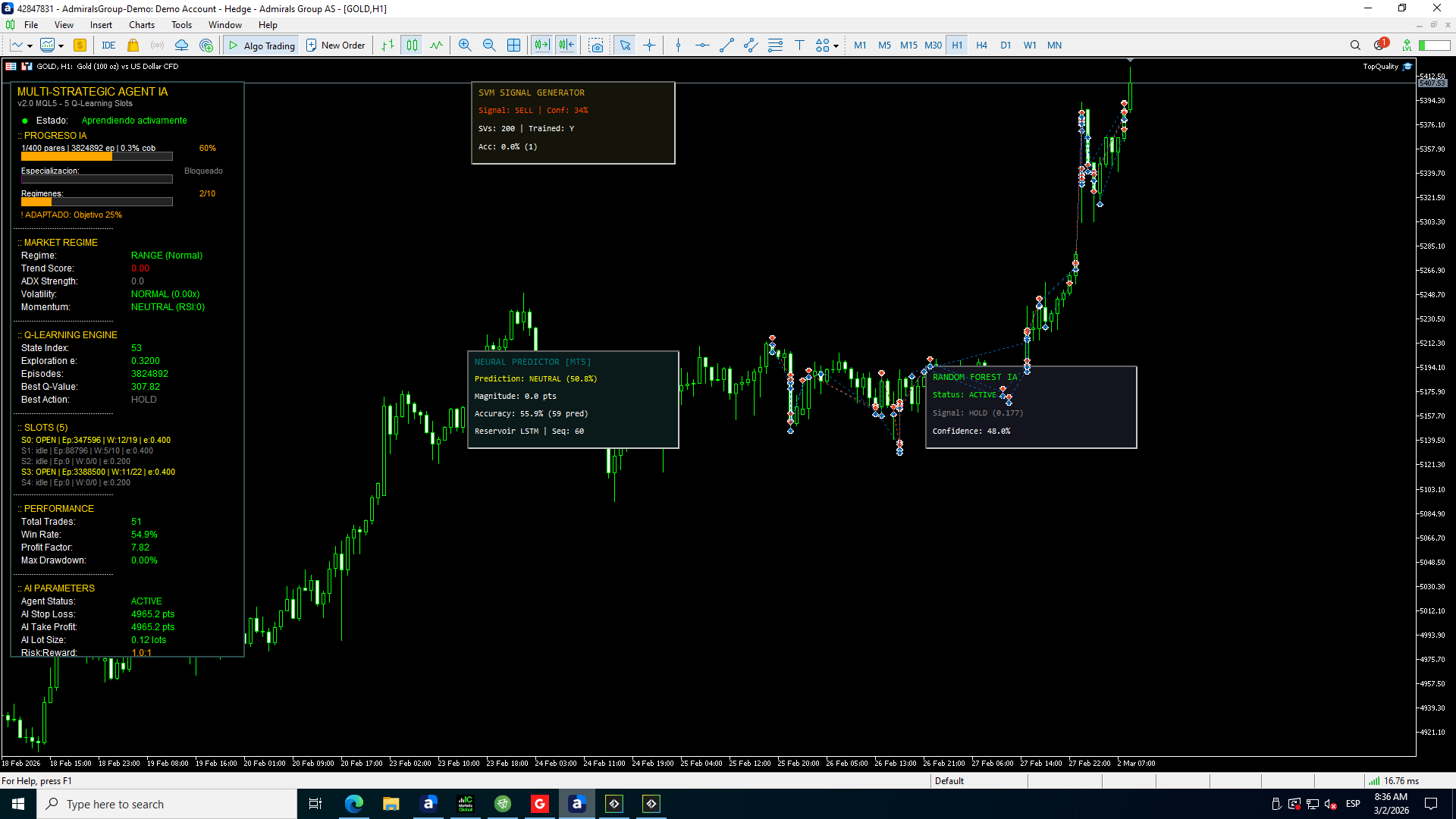Expand the chart type dropdown arrow
This screenshot has width=1456, height=819.
click(30, 46)
